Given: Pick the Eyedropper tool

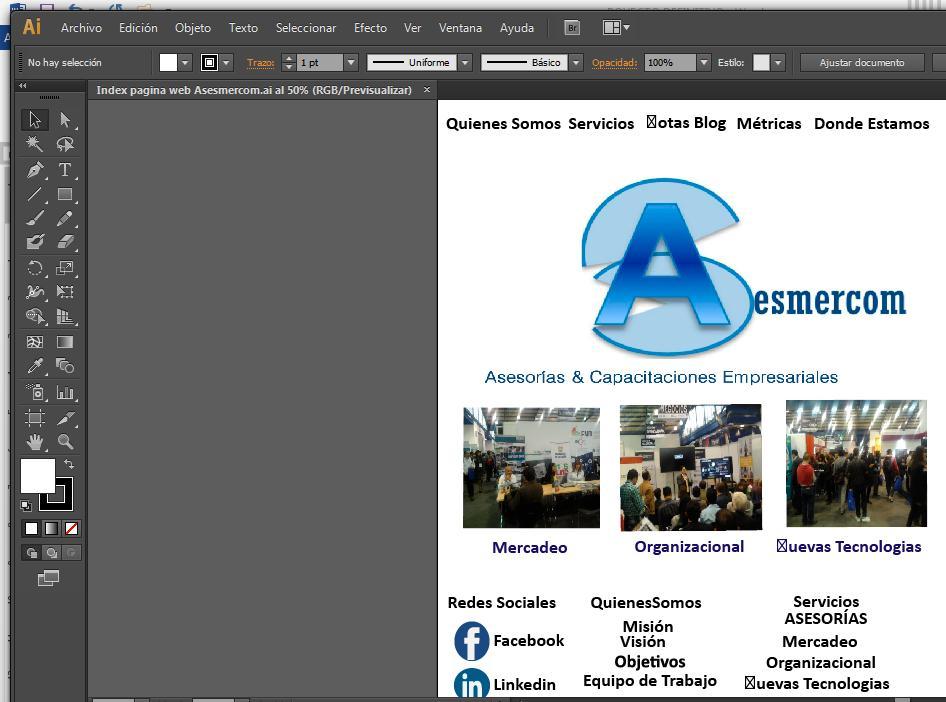Looking at the screenshot, I should click(x=35, y=366).
